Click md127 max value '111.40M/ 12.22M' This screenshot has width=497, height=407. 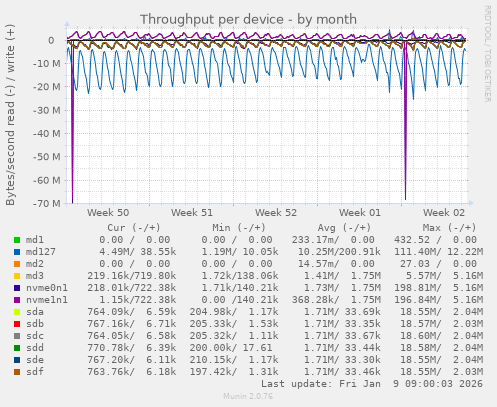439,252
